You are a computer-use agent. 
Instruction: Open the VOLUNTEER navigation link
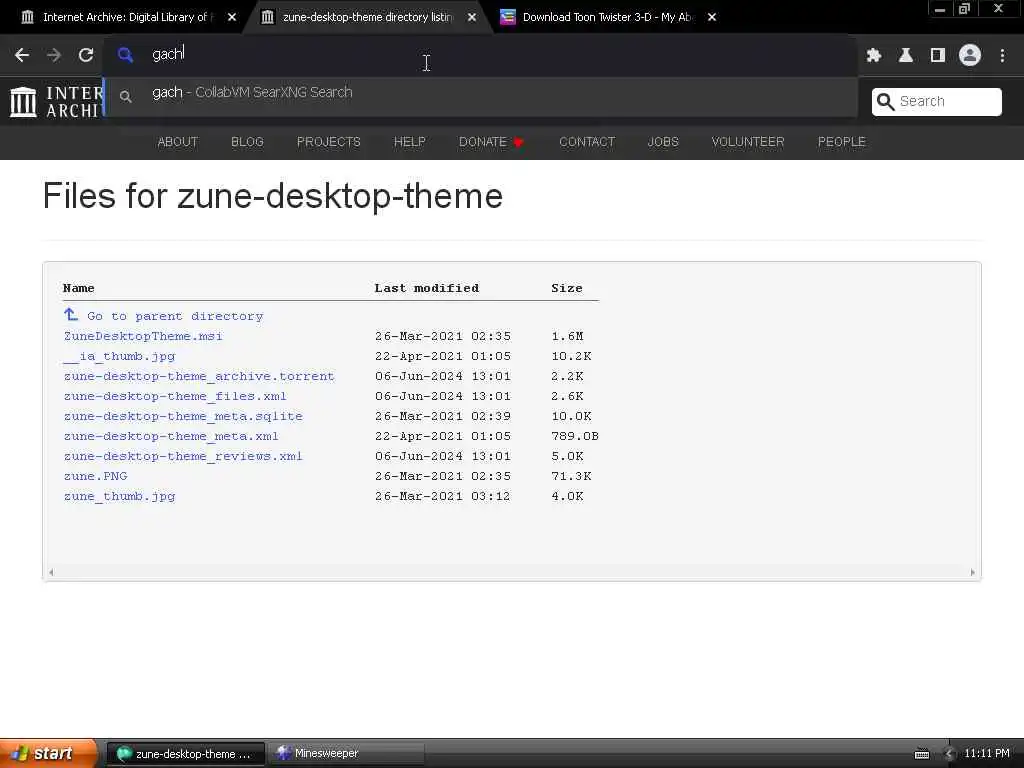[x=748, y=142]
